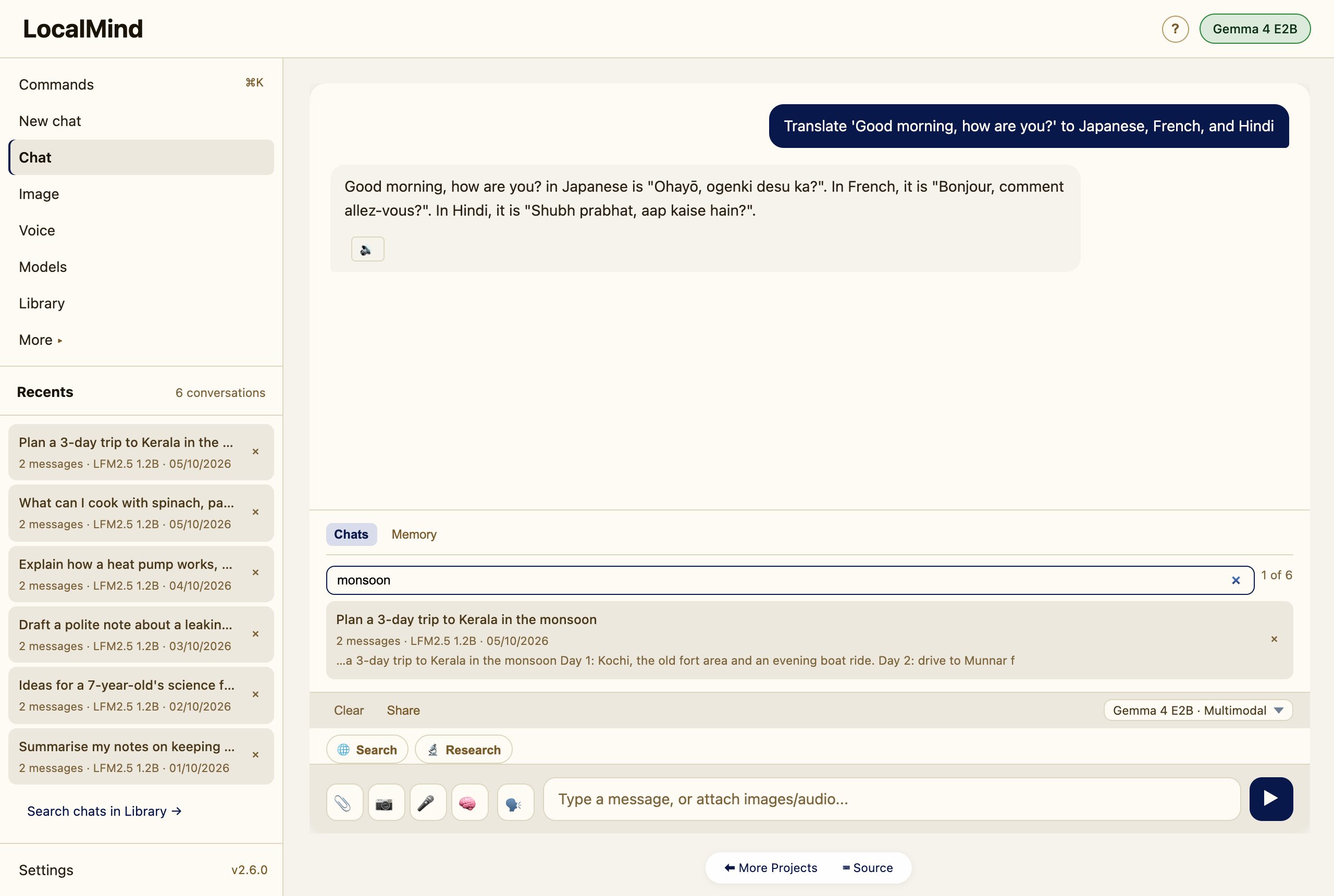The image size is (1334, 896).
Task: Click the Clear conversation button
Action: 349,710
